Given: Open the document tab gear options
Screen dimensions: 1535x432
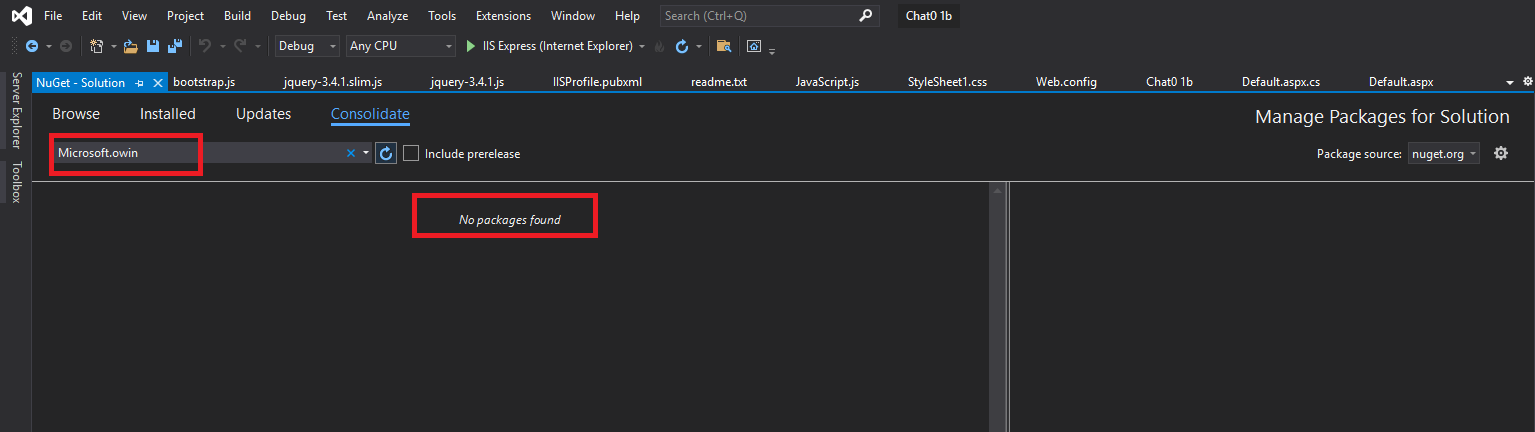Looking at the screenshot, I should pos(1527,82).
